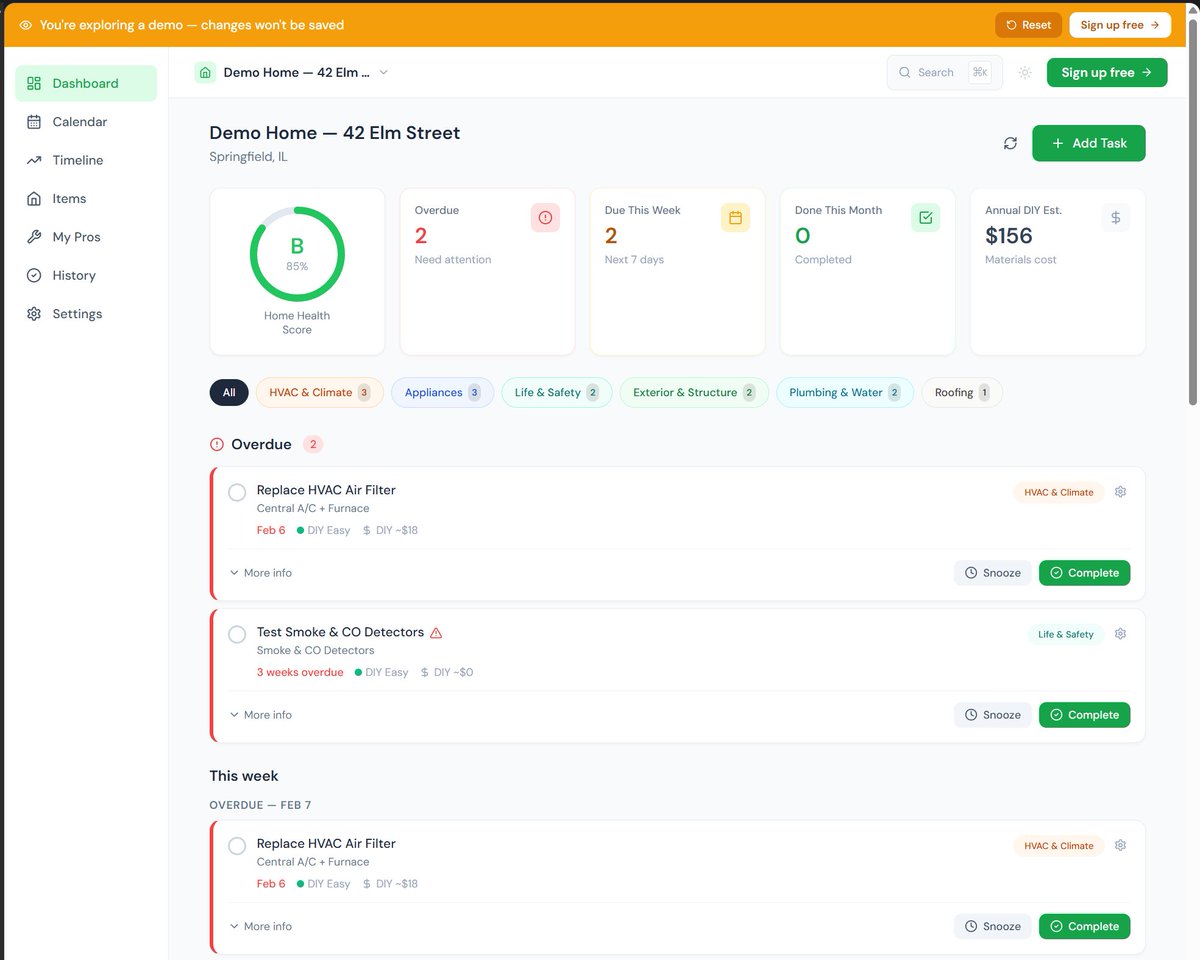Click Demo Home — 42 Elm Street heading

335,133
